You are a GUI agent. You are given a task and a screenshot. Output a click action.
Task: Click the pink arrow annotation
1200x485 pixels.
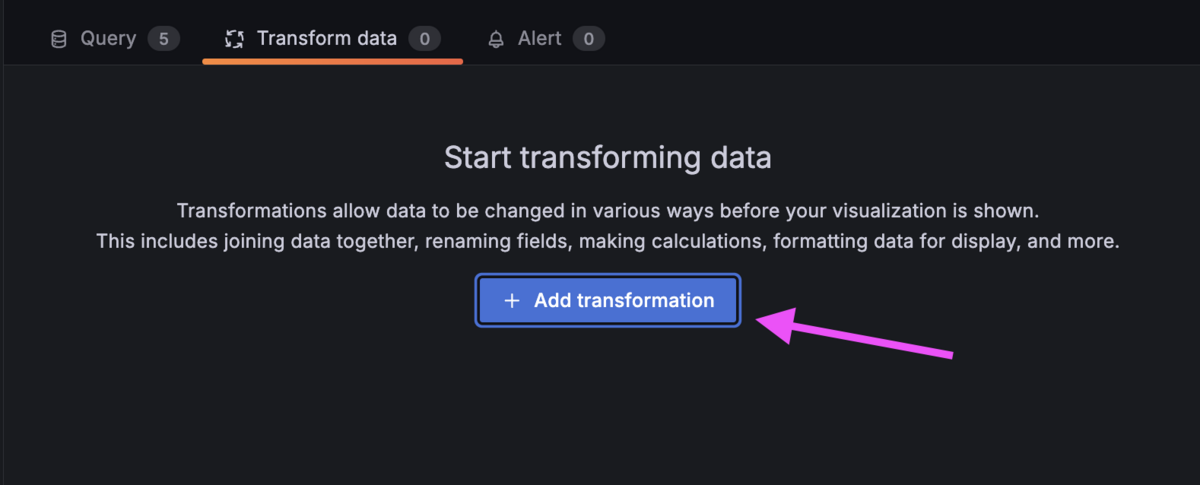click(855, 332)
